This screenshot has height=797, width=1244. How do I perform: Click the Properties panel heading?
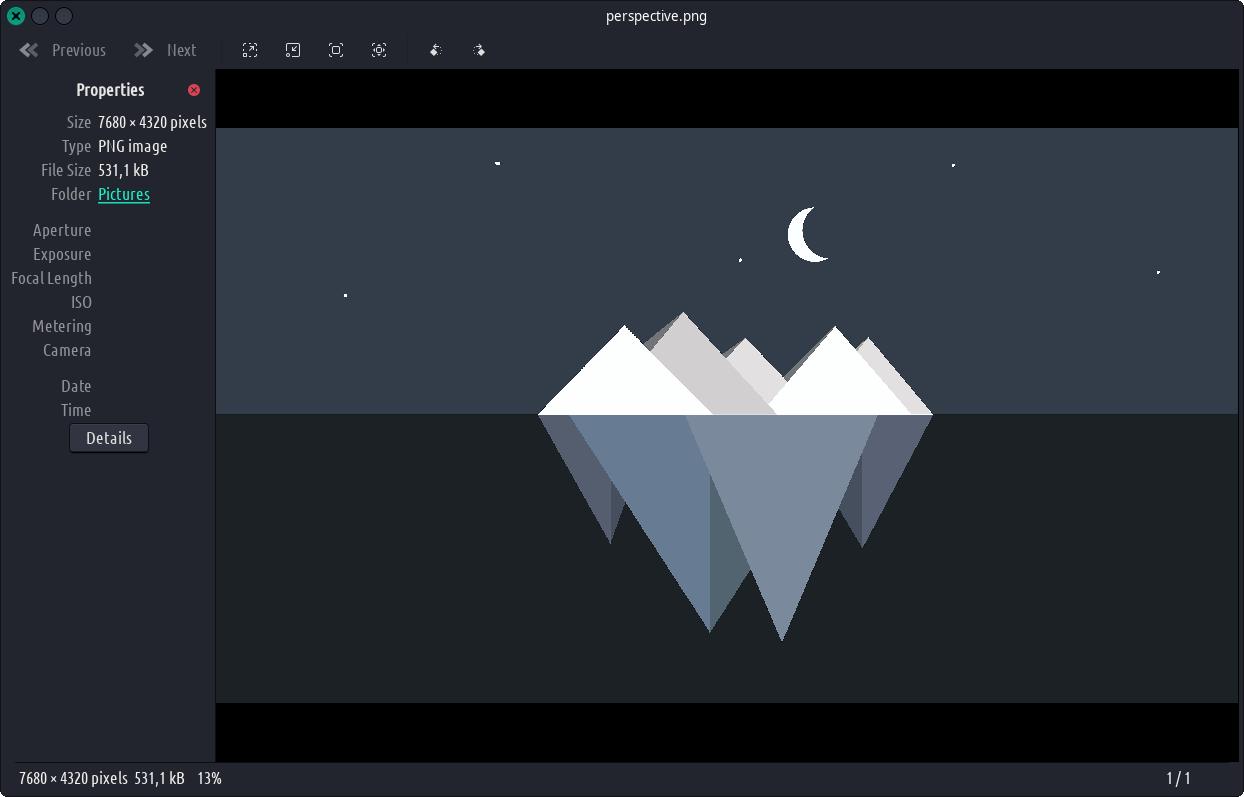tap(110, 90)
